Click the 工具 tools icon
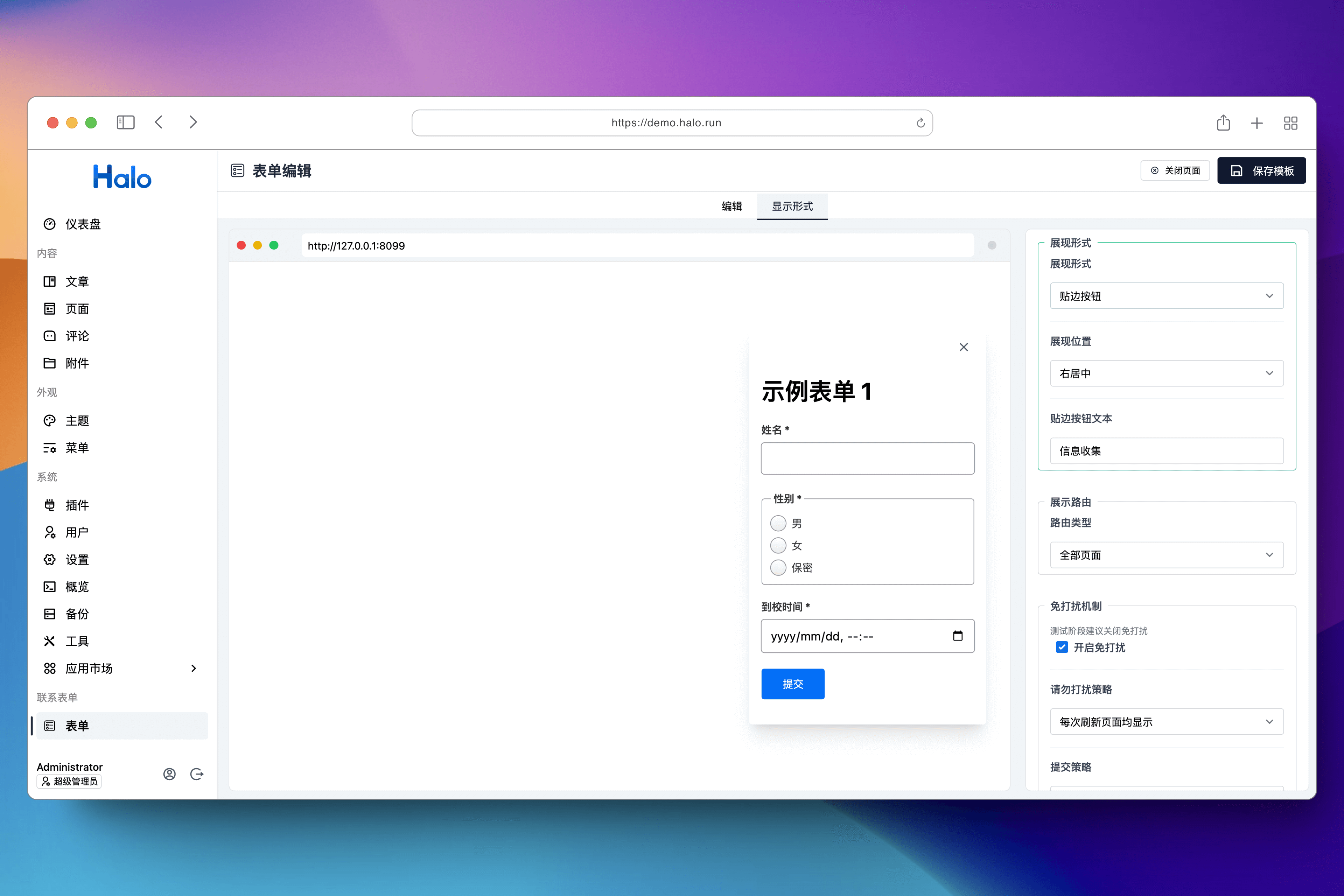The image size is (1344, 896). [x=50, y=641]
